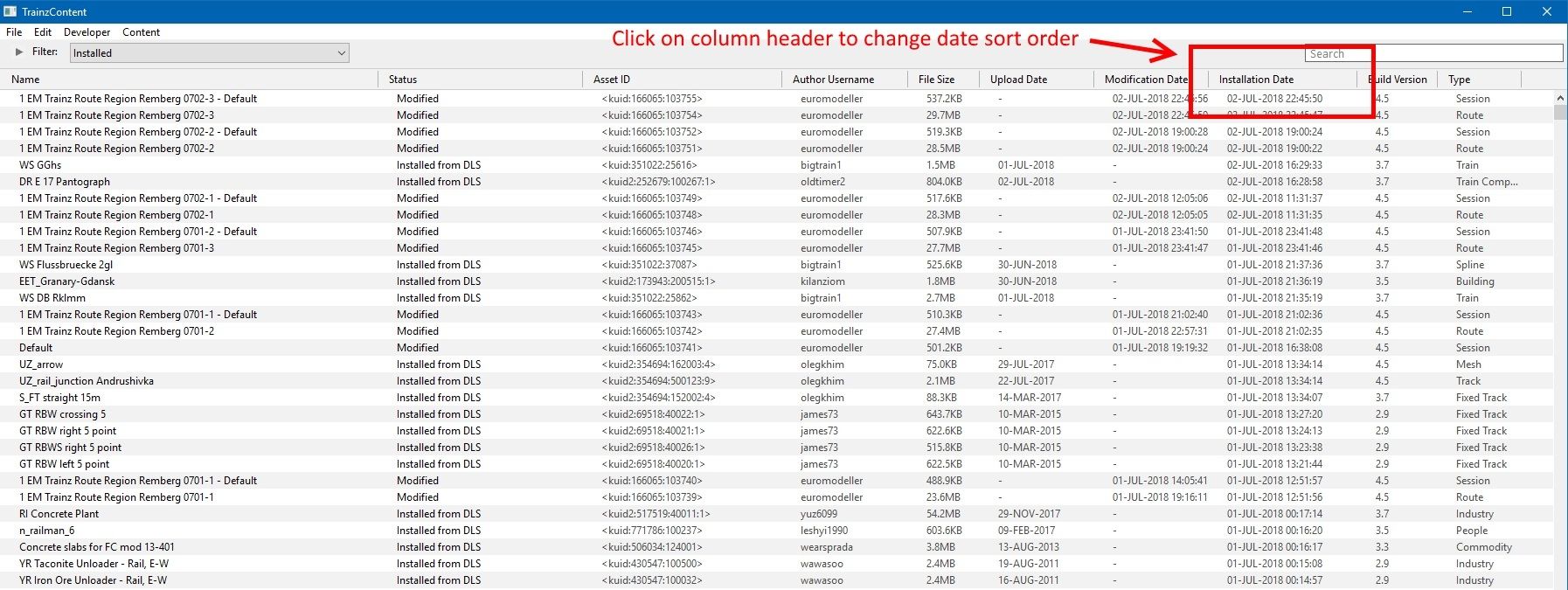Click upload date 13-AUG-2013
Viewport: 1568px width, 590px height.
click(x=1029, y=547)
